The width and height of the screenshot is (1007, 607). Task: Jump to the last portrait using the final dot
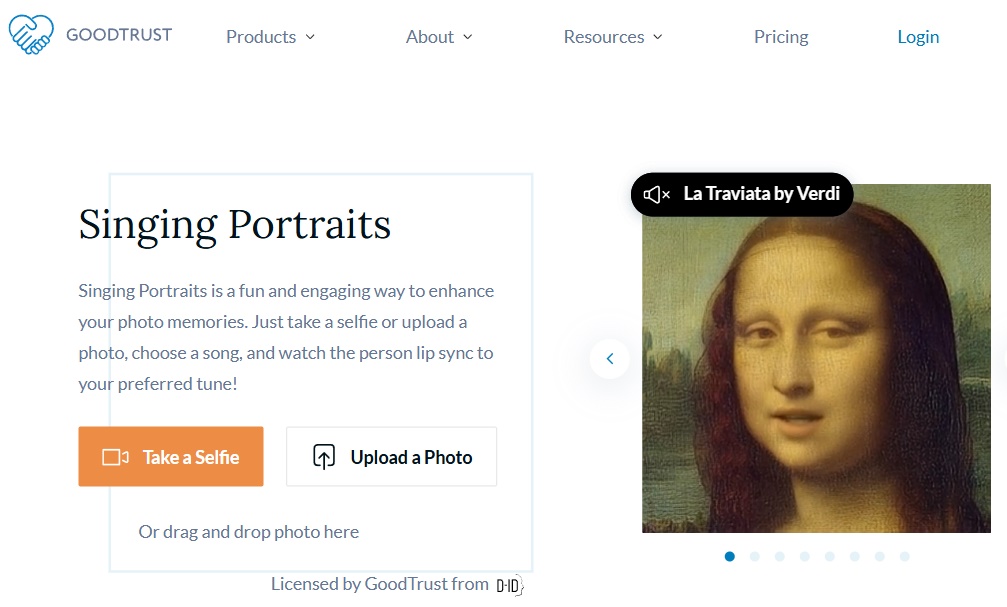[x=905, y=556]
